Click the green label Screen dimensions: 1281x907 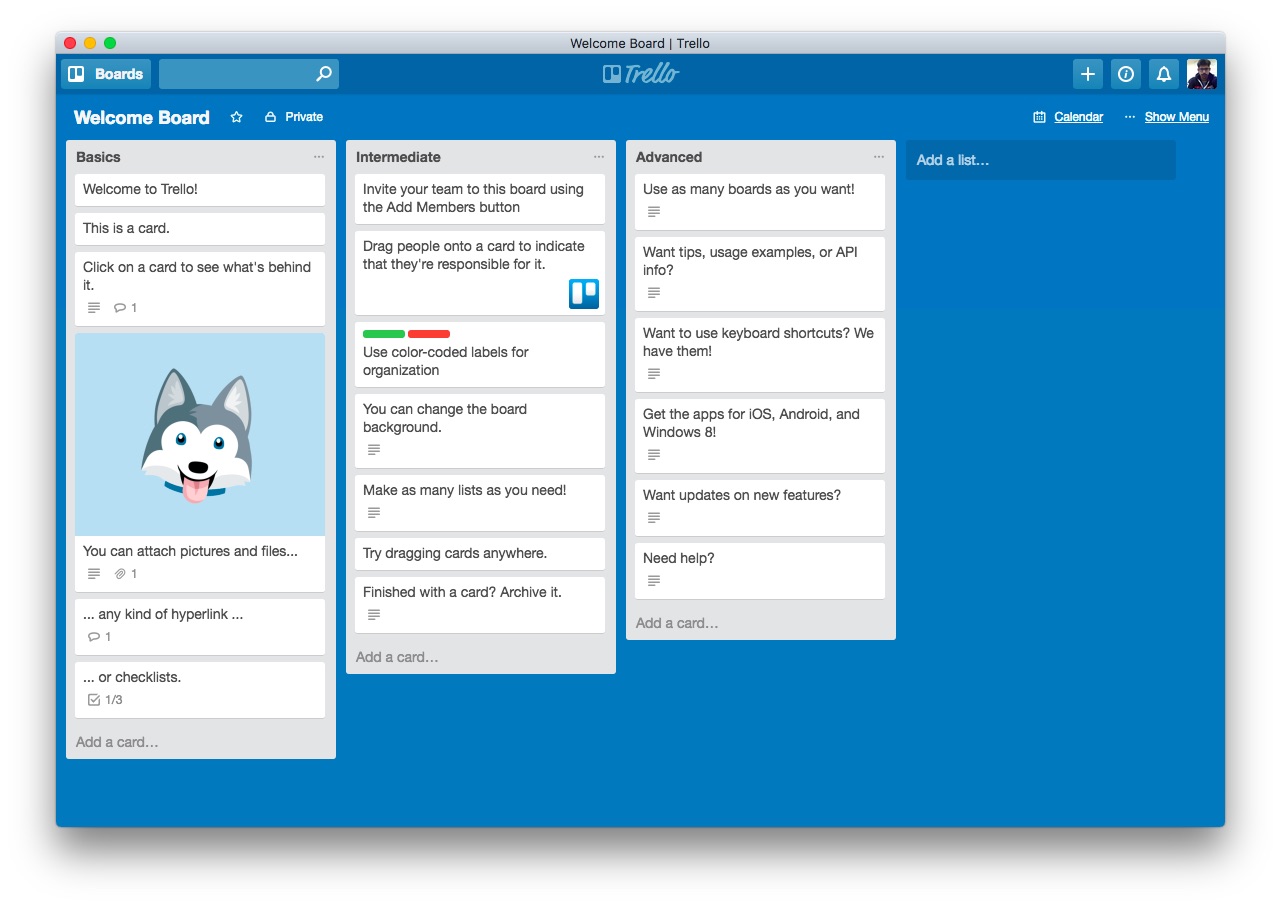(384, 334)
